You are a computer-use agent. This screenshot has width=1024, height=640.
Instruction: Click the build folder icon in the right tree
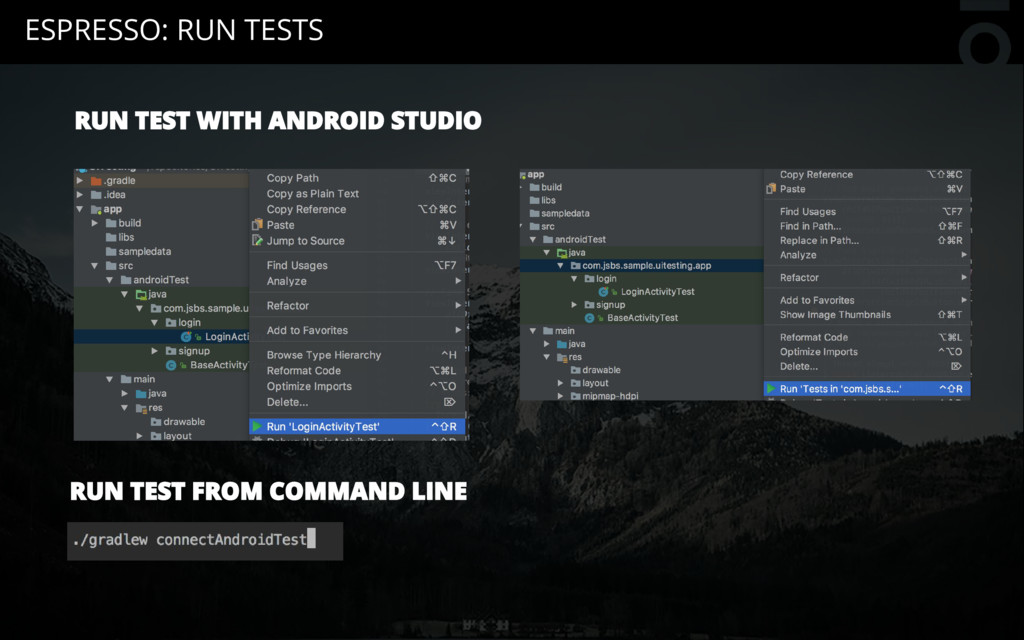coord(535,187)
